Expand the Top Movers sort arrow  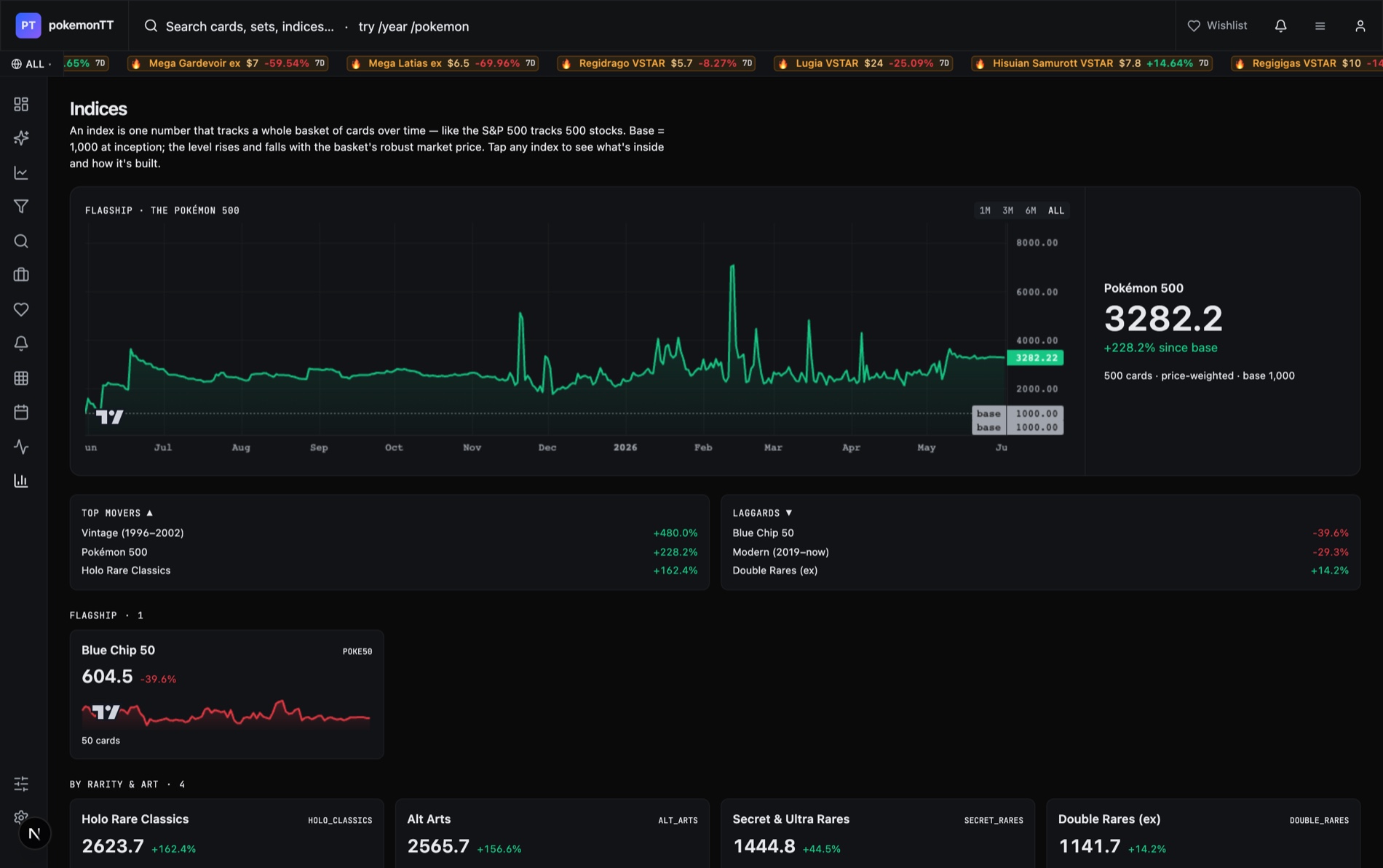tap(150, 513)
